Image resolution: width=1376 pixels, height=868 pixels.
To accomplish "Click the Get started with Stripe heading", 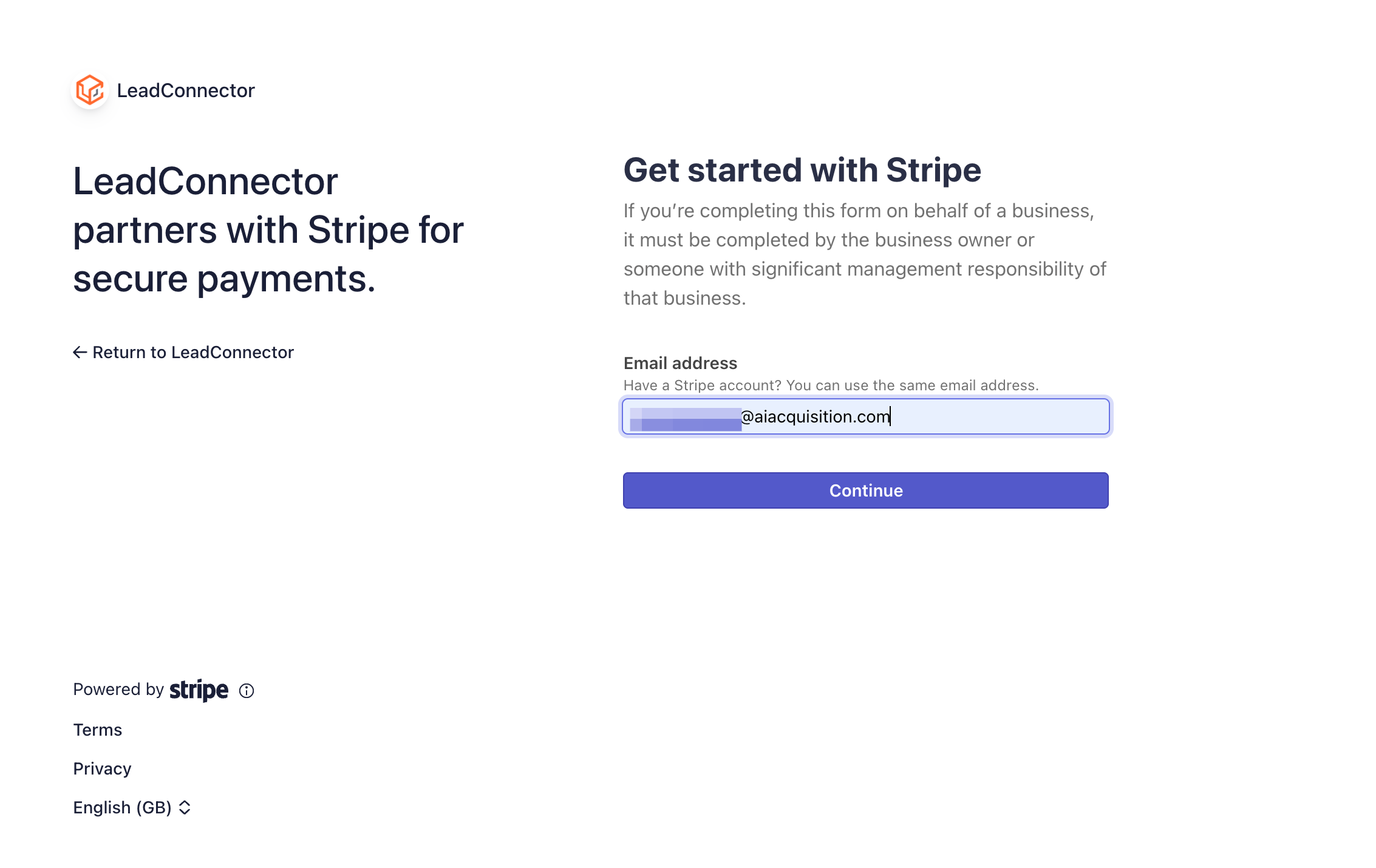I will (x=802, y=170).
